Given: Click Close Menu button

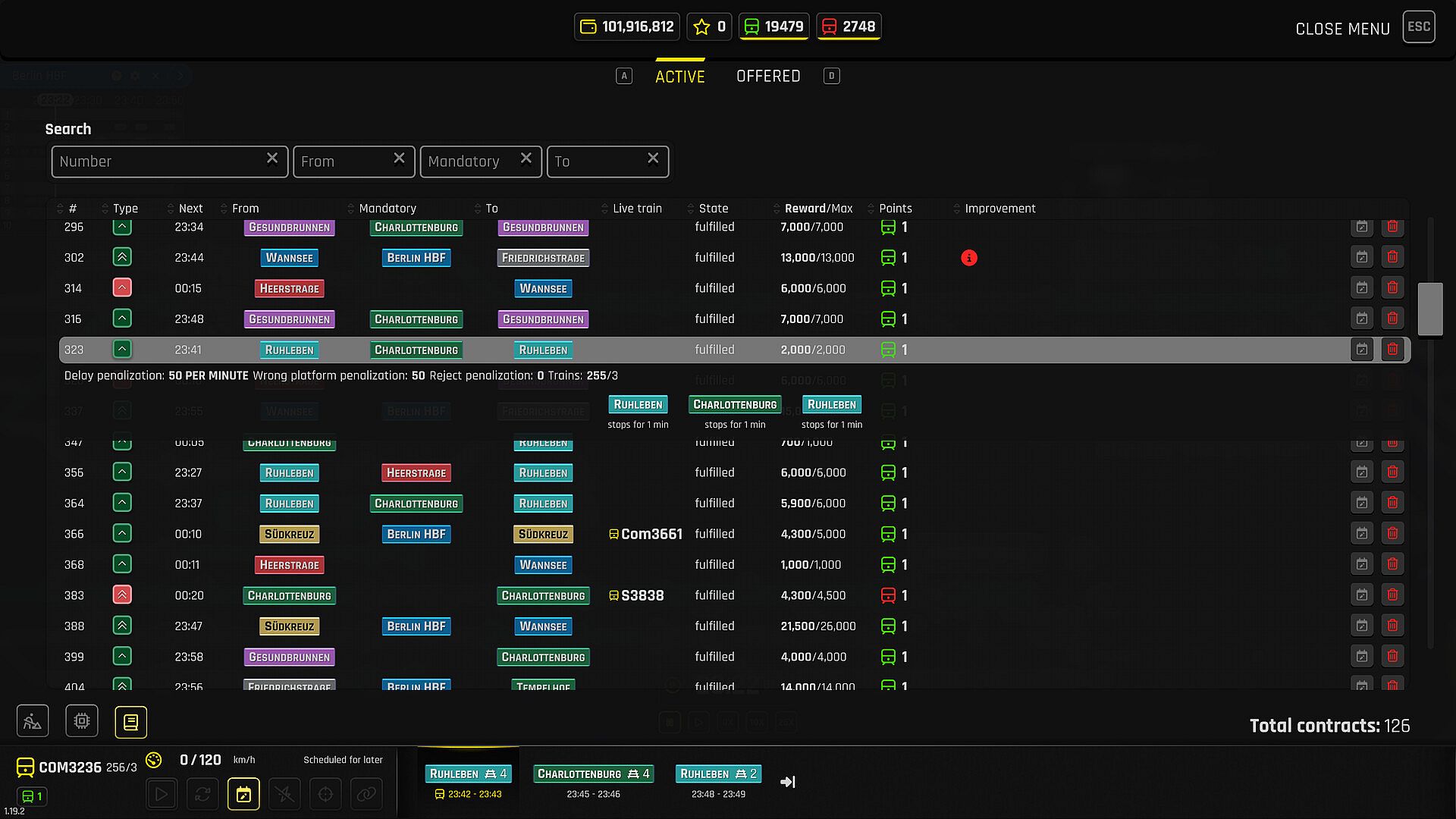Looking at the screenshot, I should (1342, 29).
